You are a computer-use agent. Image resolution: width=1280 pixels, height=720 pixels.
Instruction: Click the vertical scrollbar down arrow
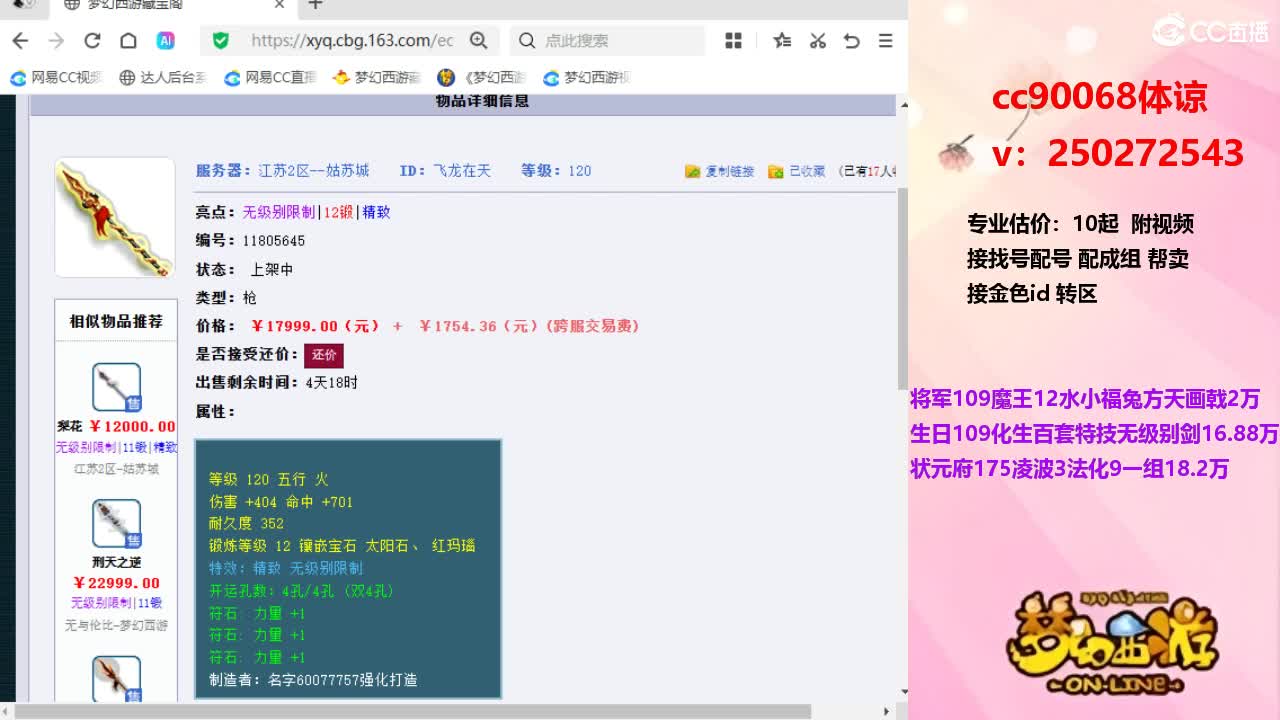coord(904,691)
